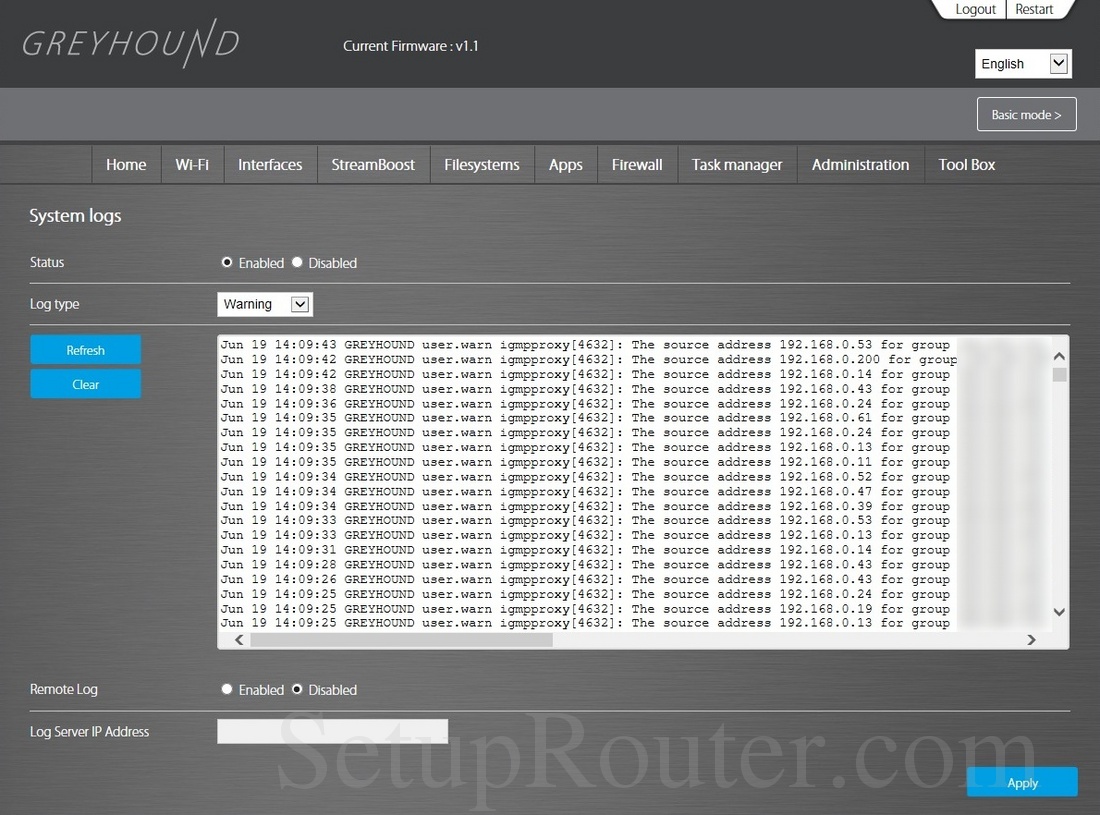
Task: Open the Log type dropdown
Action: (x=264, y=303)
